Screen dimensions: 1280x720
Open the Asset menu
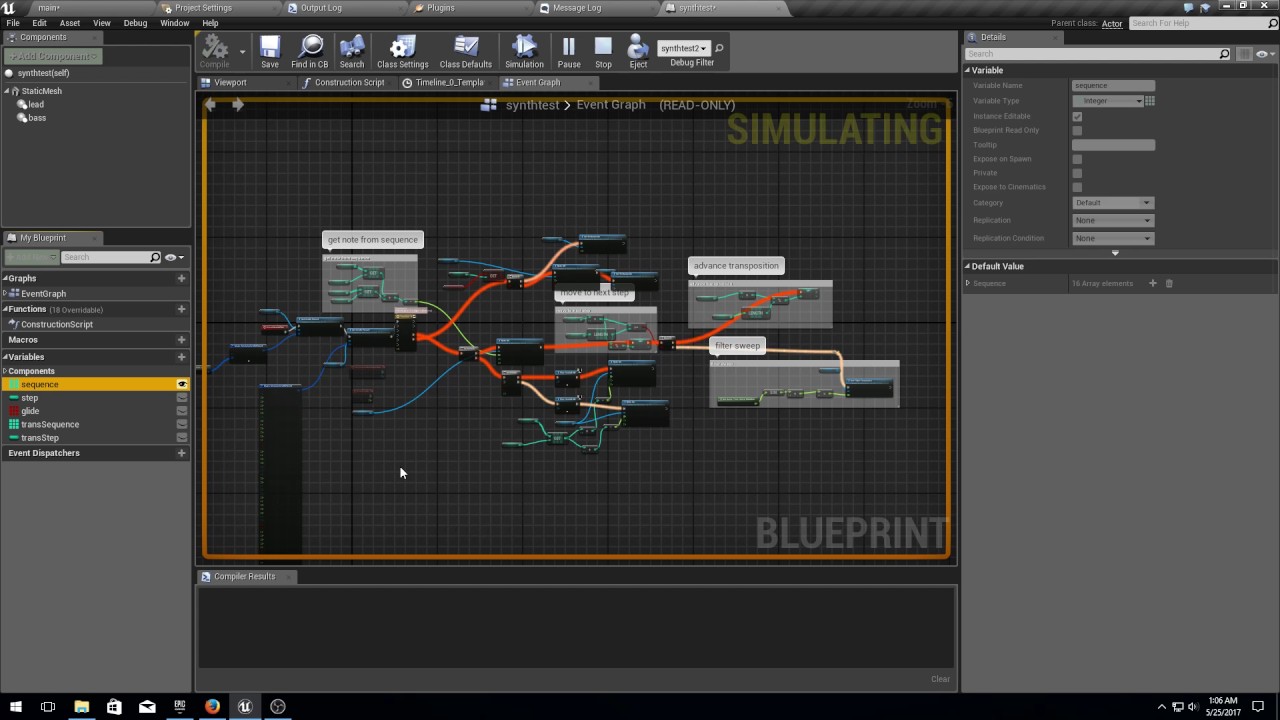(70, 23)
